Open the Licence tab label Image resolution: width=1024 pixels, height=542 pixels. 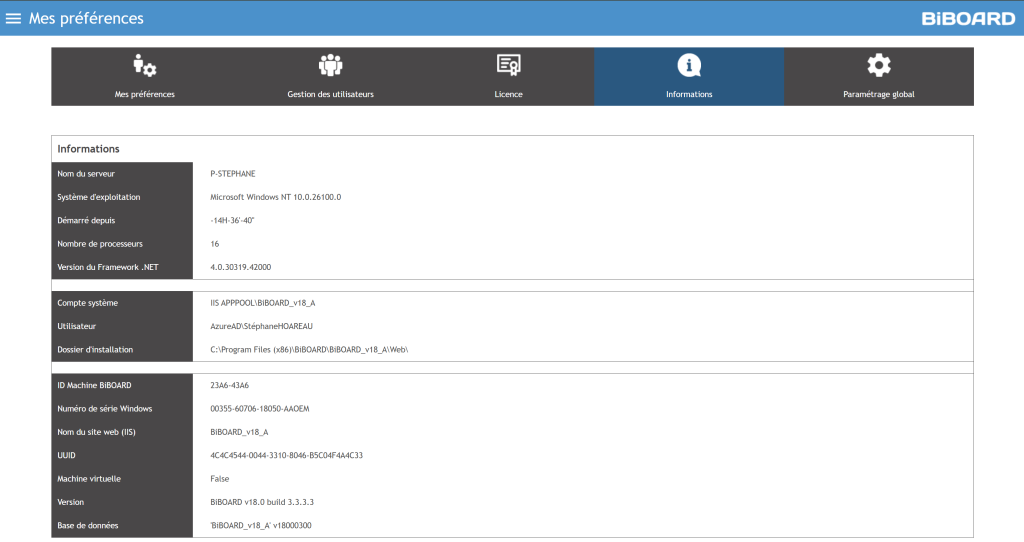(508, 94)
